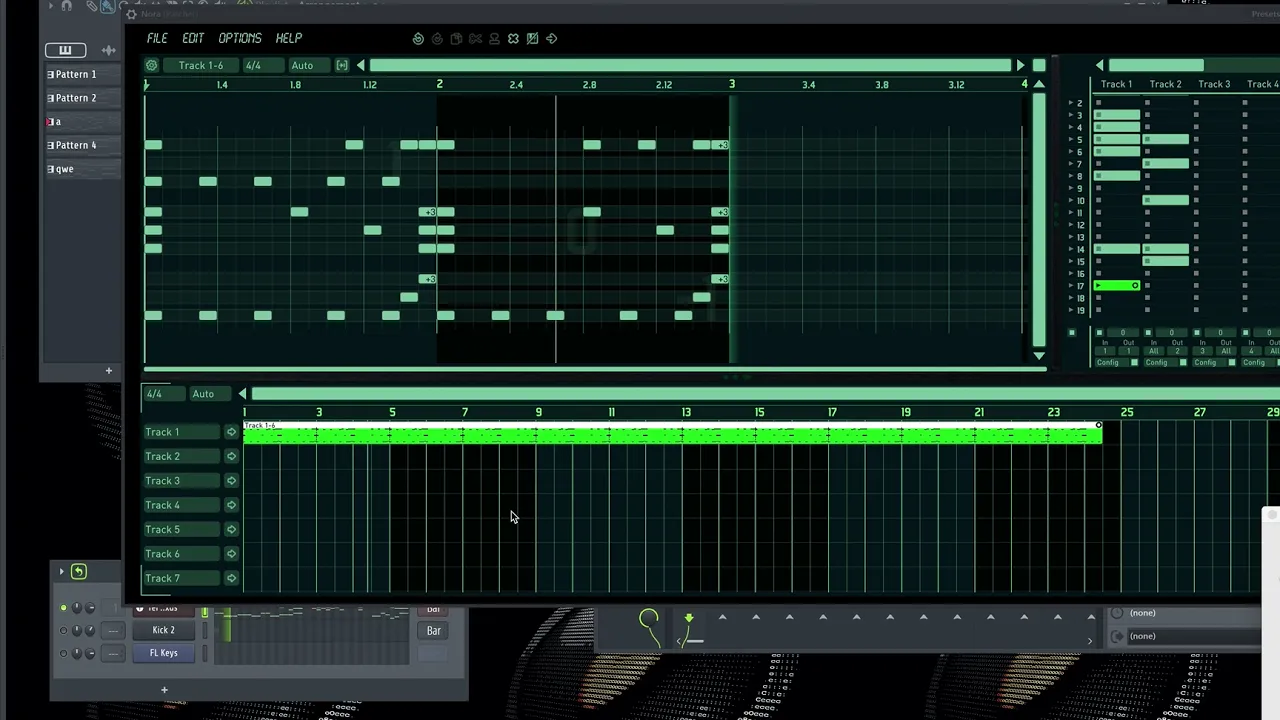Launch scene 14 with its play triangle
The width and height of the screenshot is (1280, 720).
click(x=1071, y=249)
